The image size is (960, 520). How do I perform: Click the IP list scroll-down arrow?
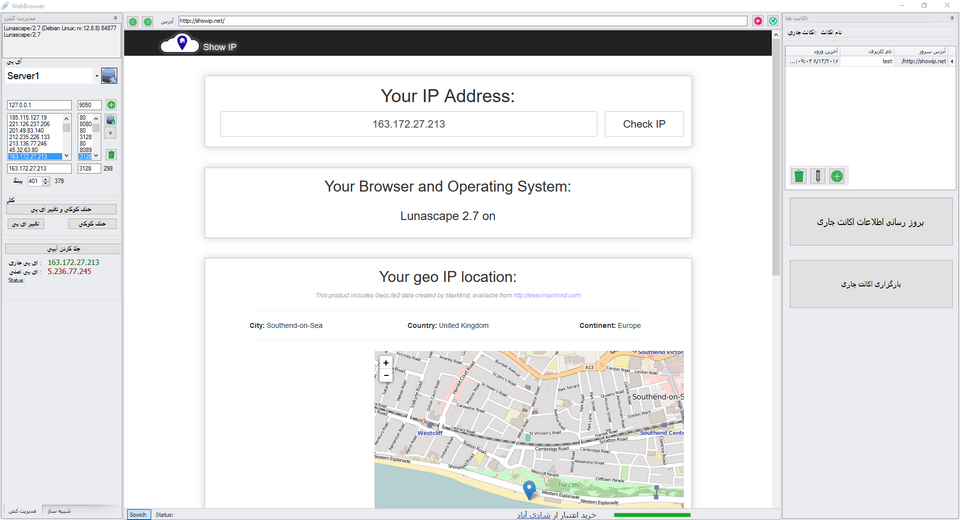pos(66,156)
